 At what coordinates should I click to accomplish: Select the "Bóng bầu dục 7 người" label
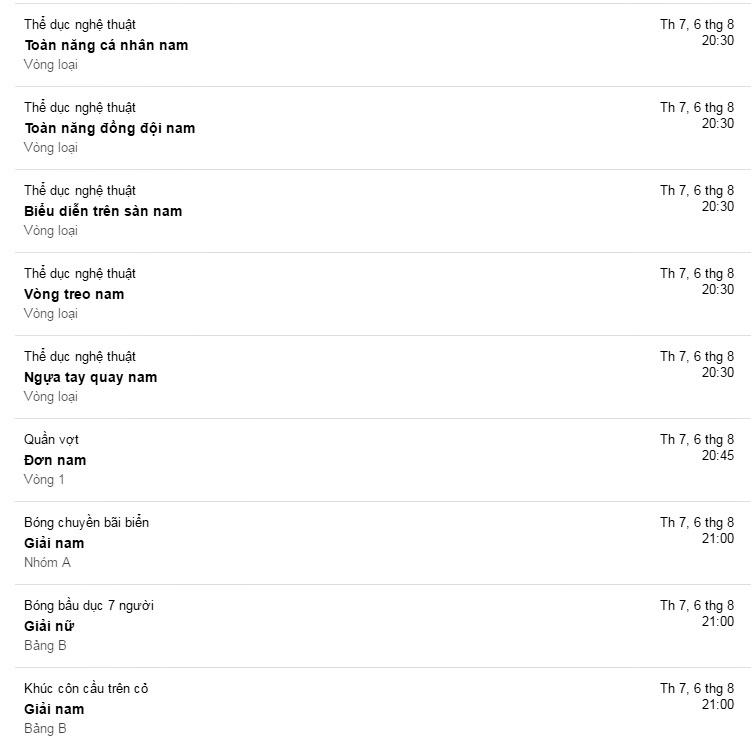89,605
